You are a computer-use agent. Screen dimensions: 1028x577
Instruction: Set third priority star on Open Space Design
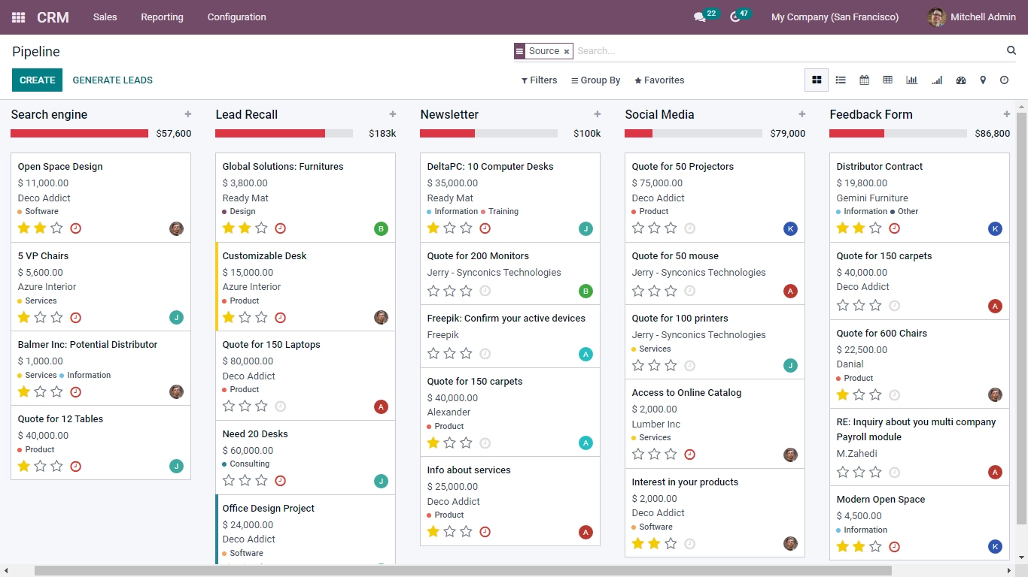(x=57, y=228)
